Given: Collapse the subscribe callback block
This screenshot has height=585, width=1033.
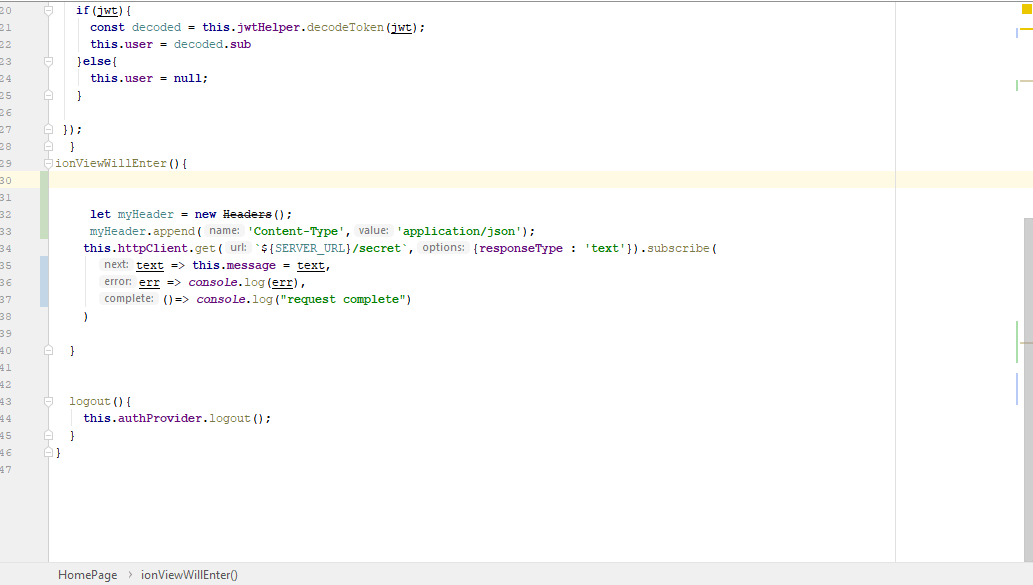Looking at the screenshot, I should click(x=48, y=248).
